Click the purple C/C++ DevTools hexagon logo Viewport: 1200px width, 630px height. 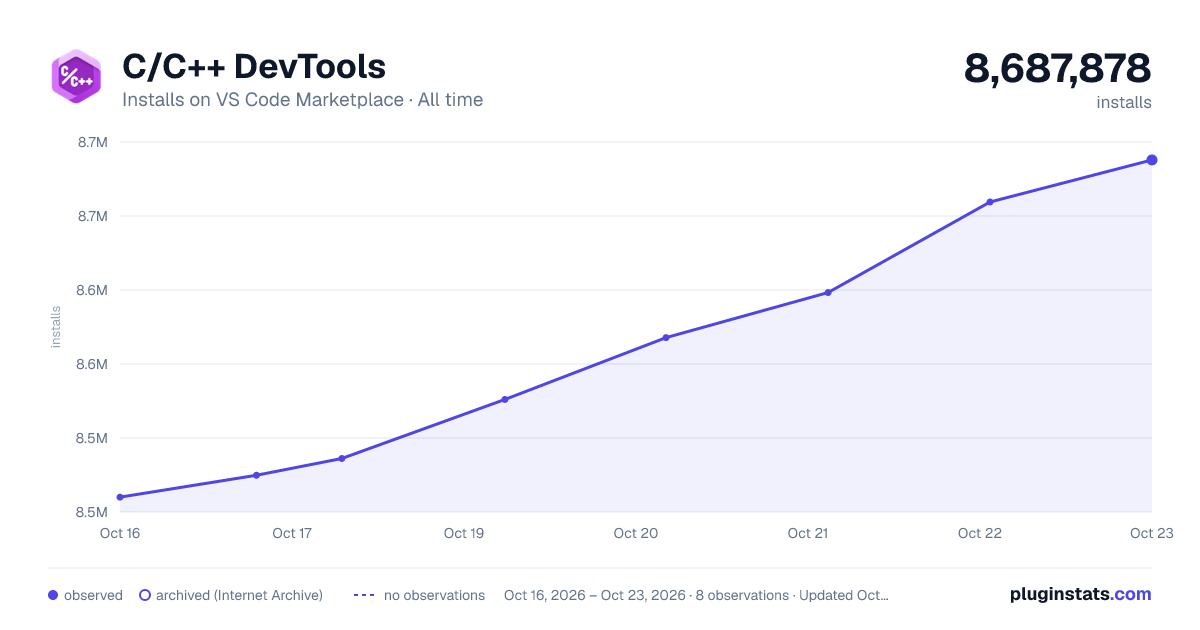[x=76, y=76]
